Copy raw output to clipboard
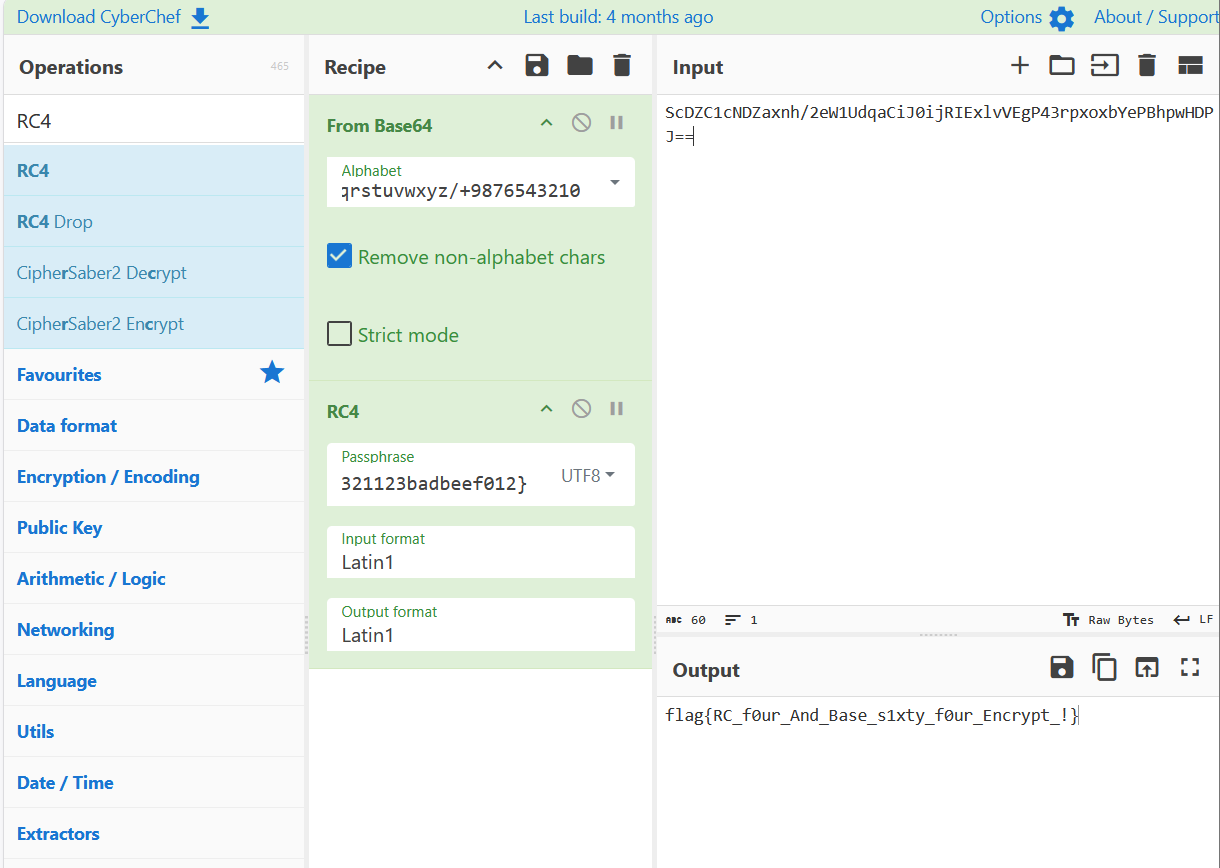The image size is (1220, 868). (1104, 668)
